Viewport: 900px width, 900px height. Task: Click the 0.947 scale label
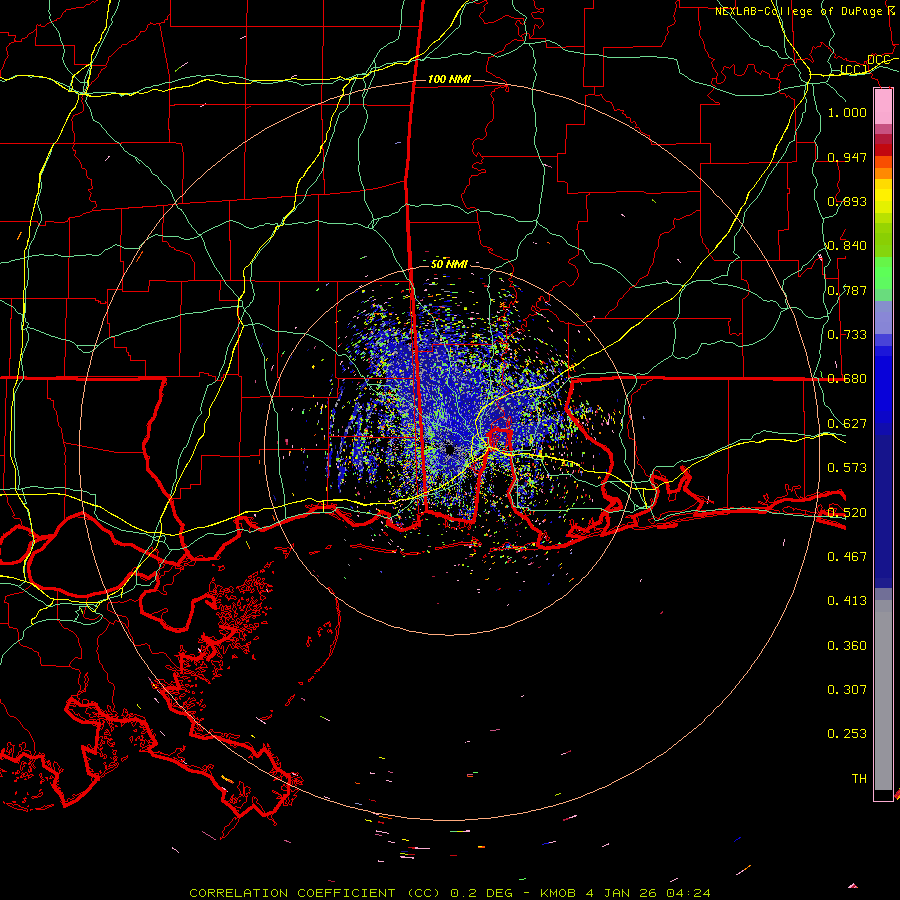tap(847, 157)
